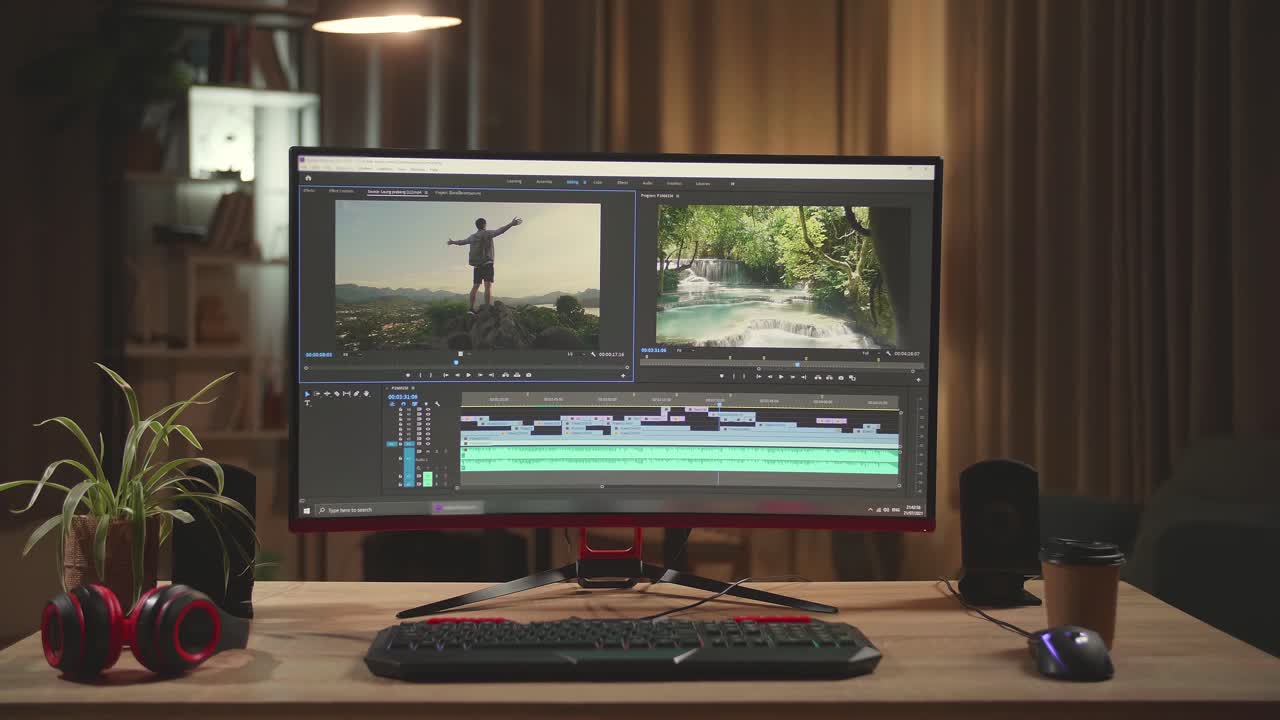Open the Source panel menu next to its tab
Image resolution: width=1280 pixels, height=720 pixels.
coord(426,194)
